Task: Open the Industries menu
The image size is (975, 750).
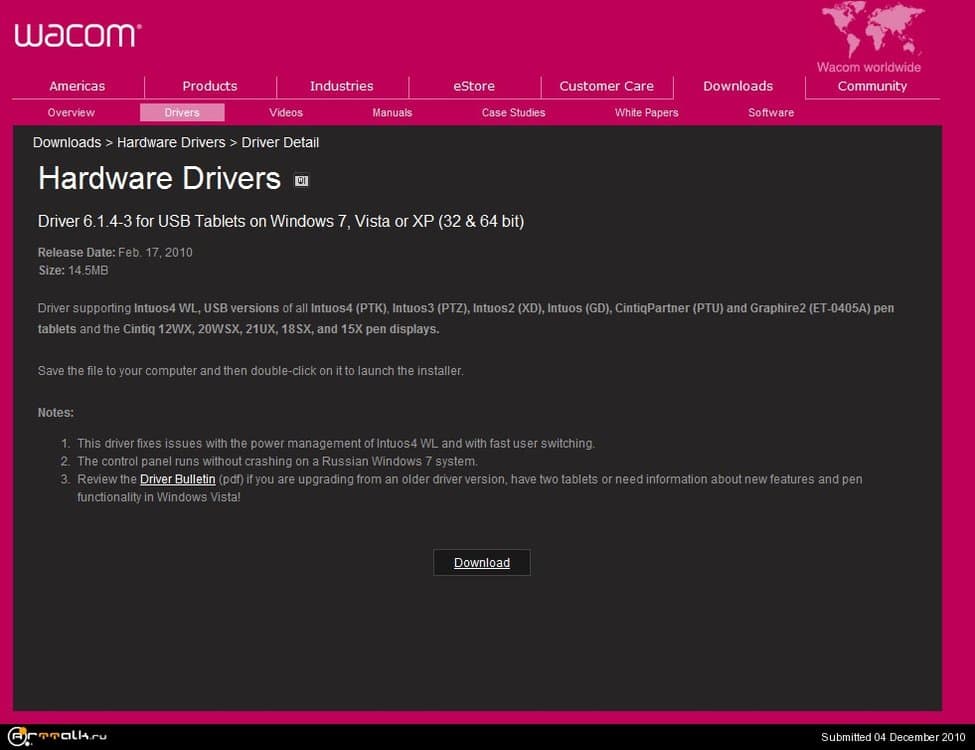Action: (341, 86)
